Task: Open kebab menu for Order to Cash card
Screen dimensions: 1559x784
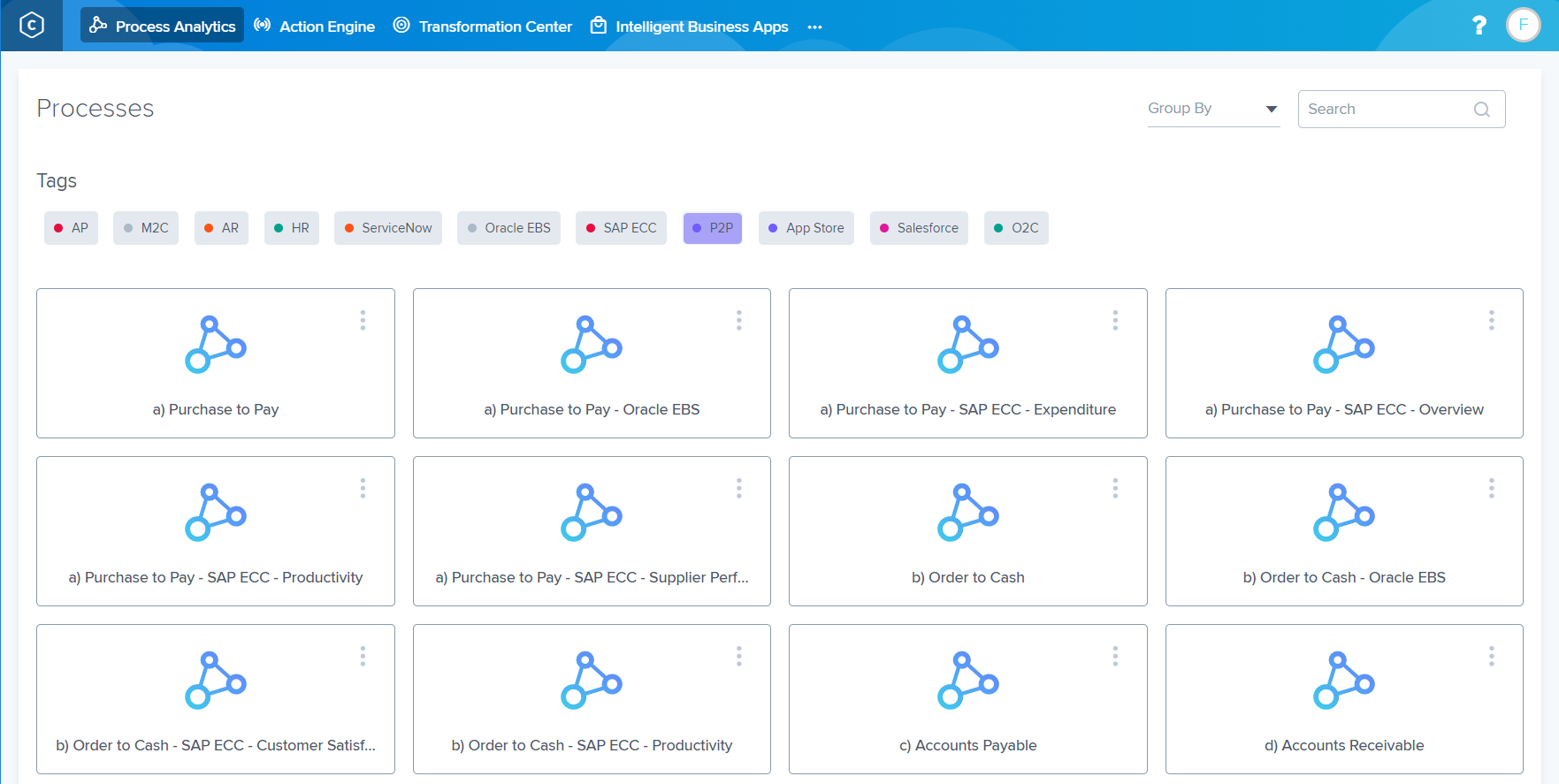Action: coord(1115,488)
